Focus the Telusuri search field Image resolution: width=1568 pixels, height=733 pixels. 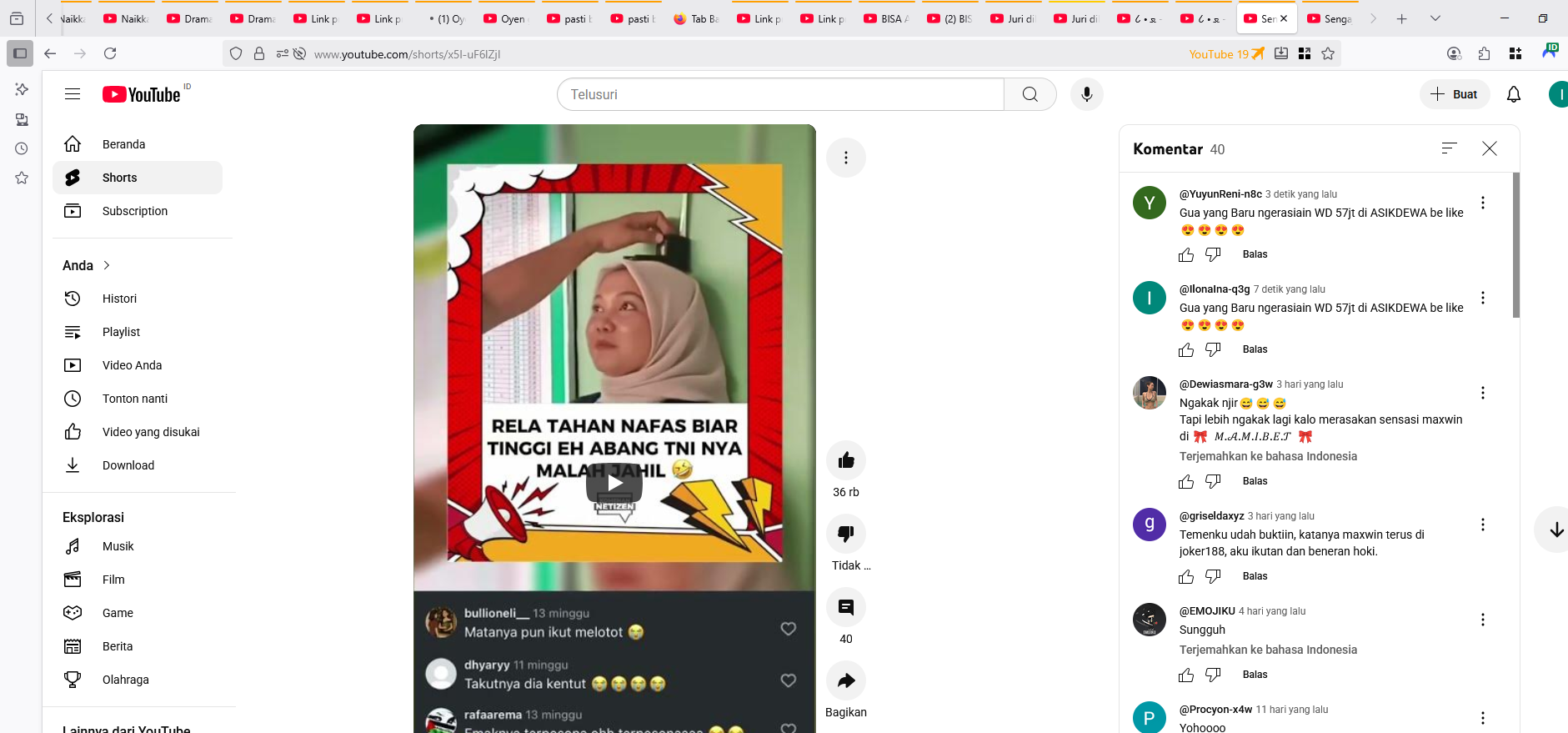pos(781,94)
